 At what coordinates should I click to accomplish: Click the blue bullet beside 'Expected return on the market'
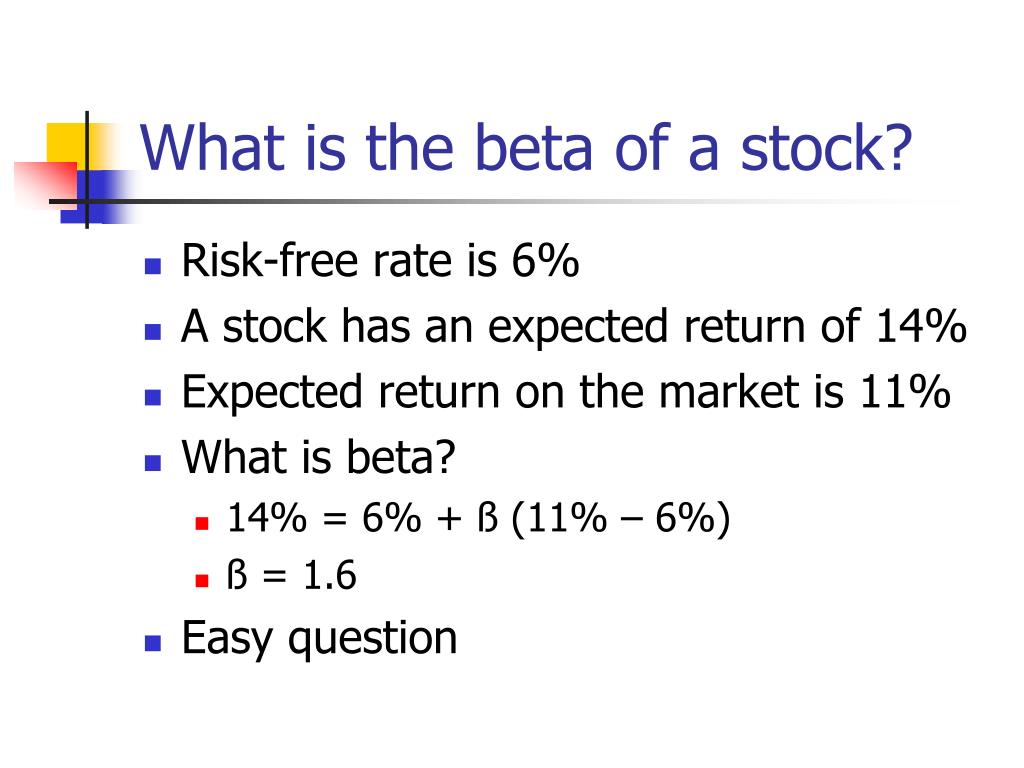point(153,397)
